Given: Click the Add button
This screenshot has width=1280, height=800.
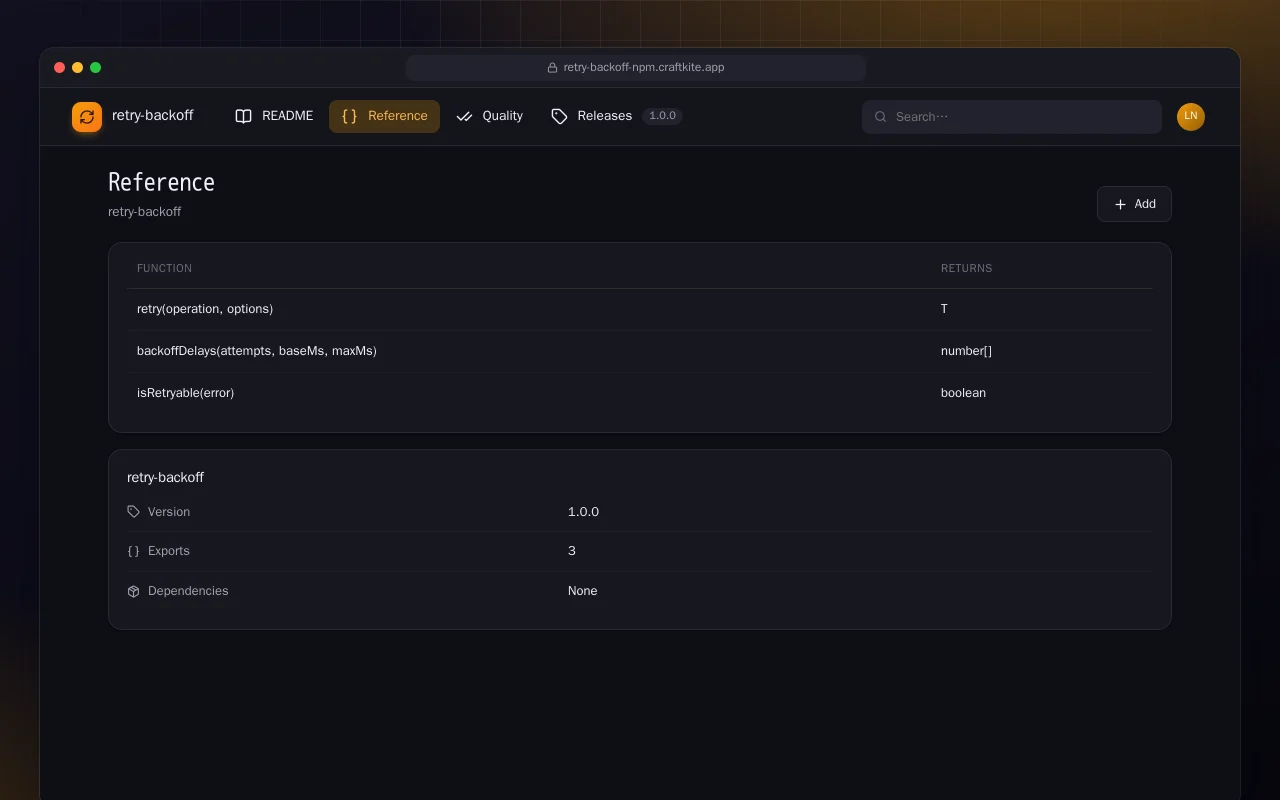Looking at the screenshot, I should 1134,204.
